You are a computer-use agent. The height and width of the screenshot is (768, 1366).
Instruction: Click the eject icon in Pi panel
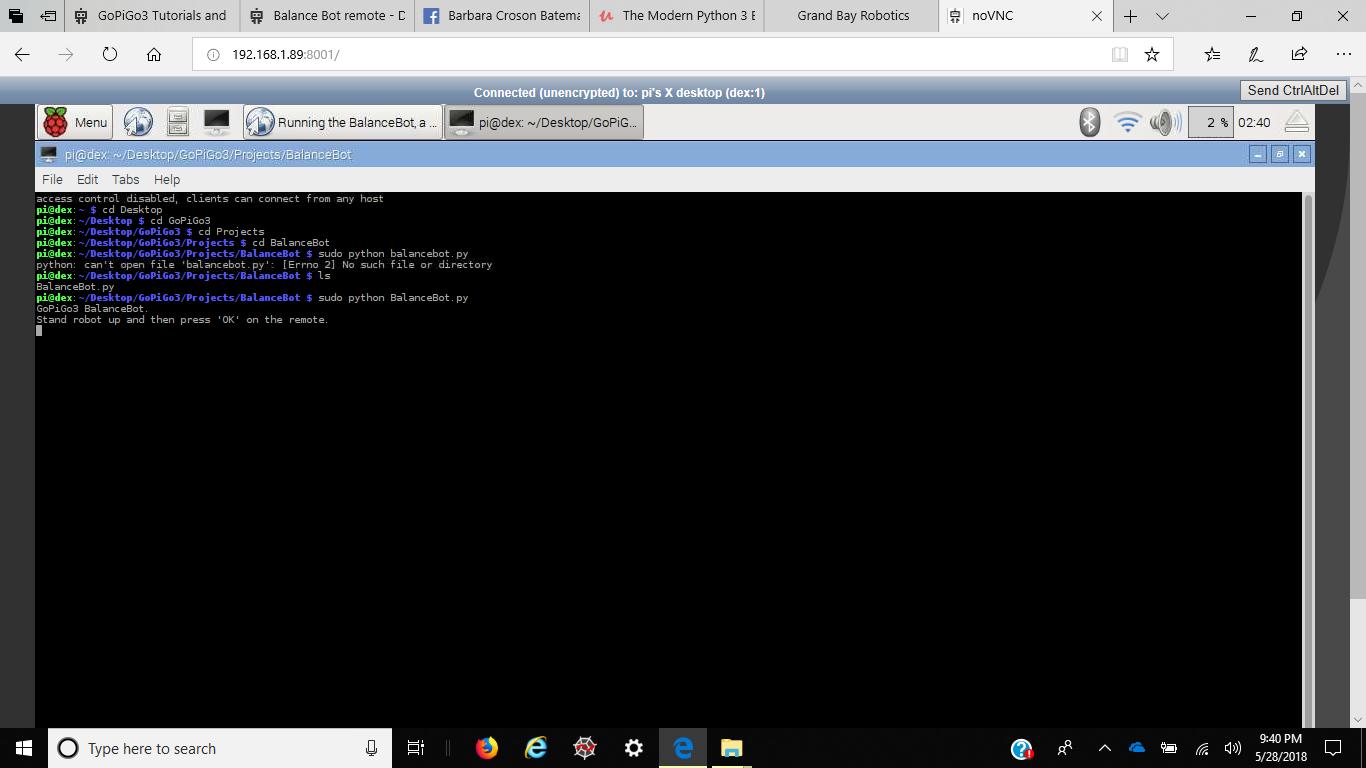point(1296,122)
